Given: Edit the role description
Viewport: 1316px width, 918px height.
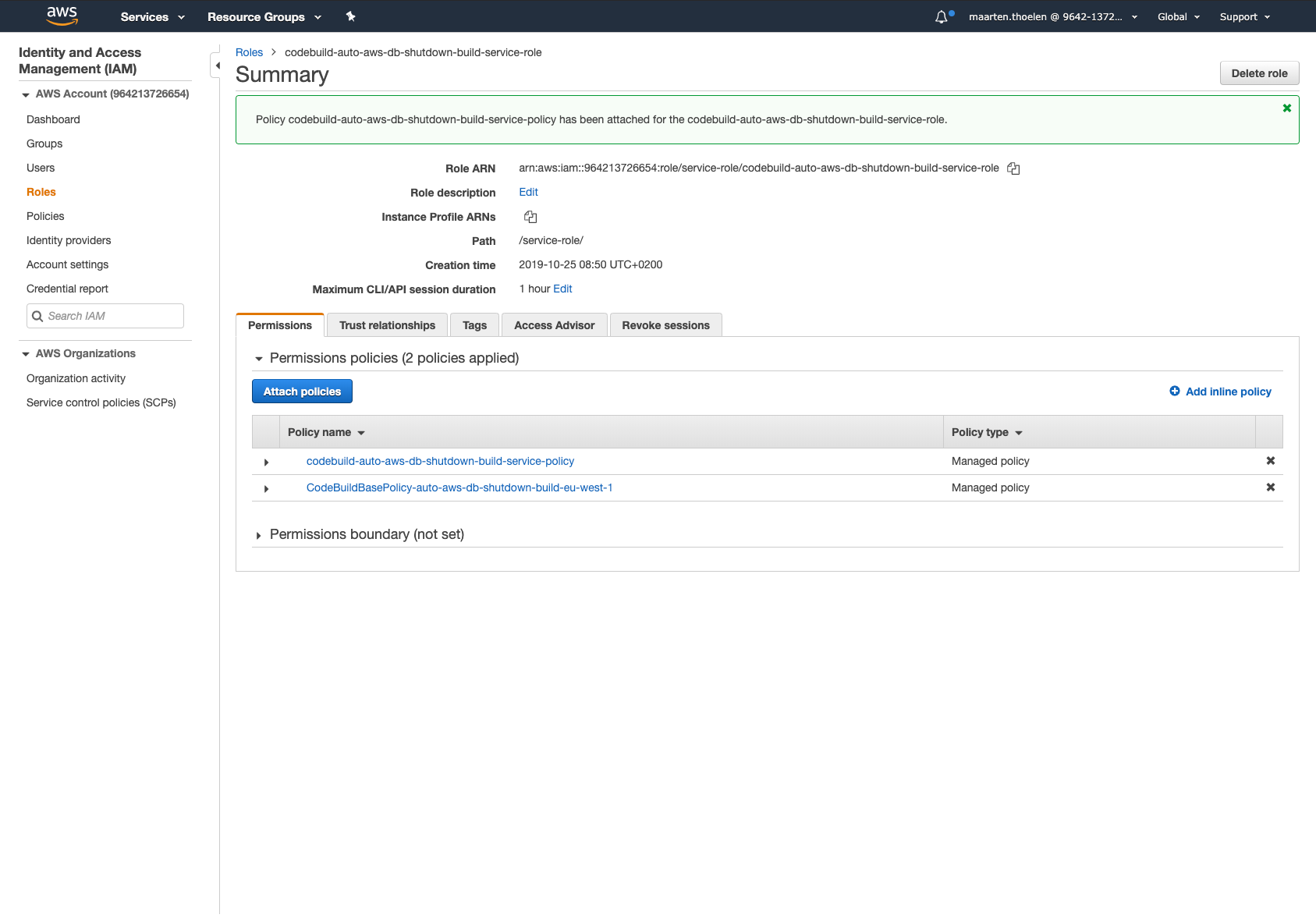Looking at the screenshot, I should (528, 192).
